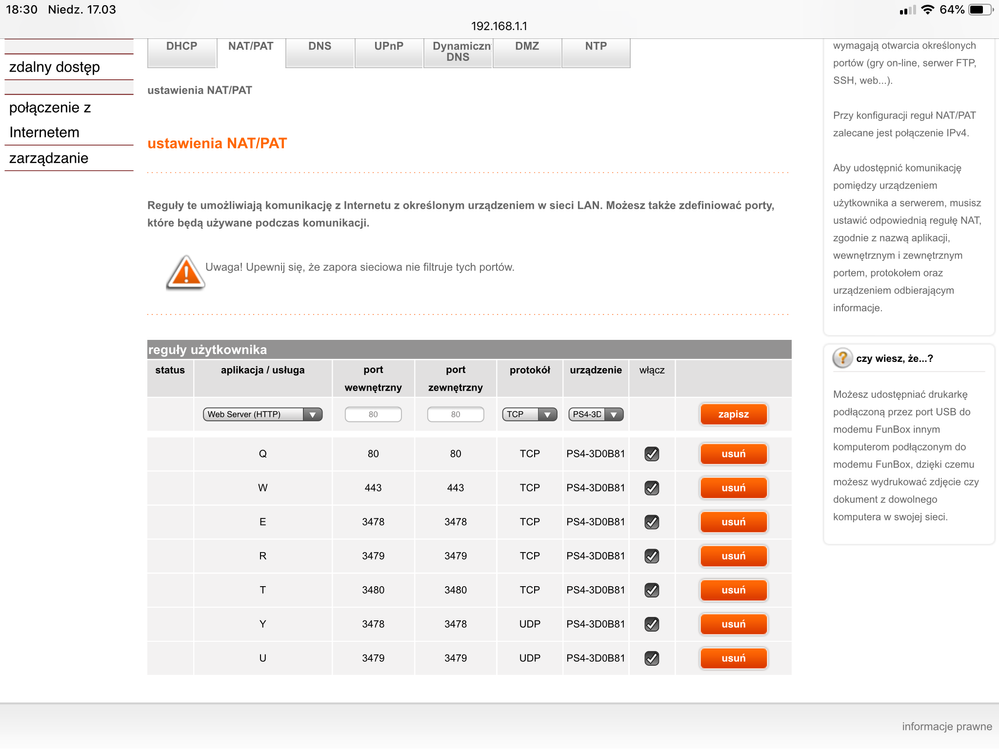Click the question mark help icon

(x=843, y=358)
